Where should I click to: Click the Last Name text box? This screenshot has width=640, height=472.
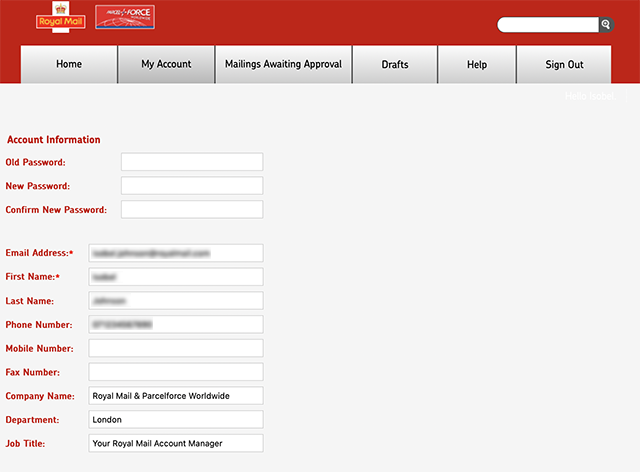click(175, 301)
